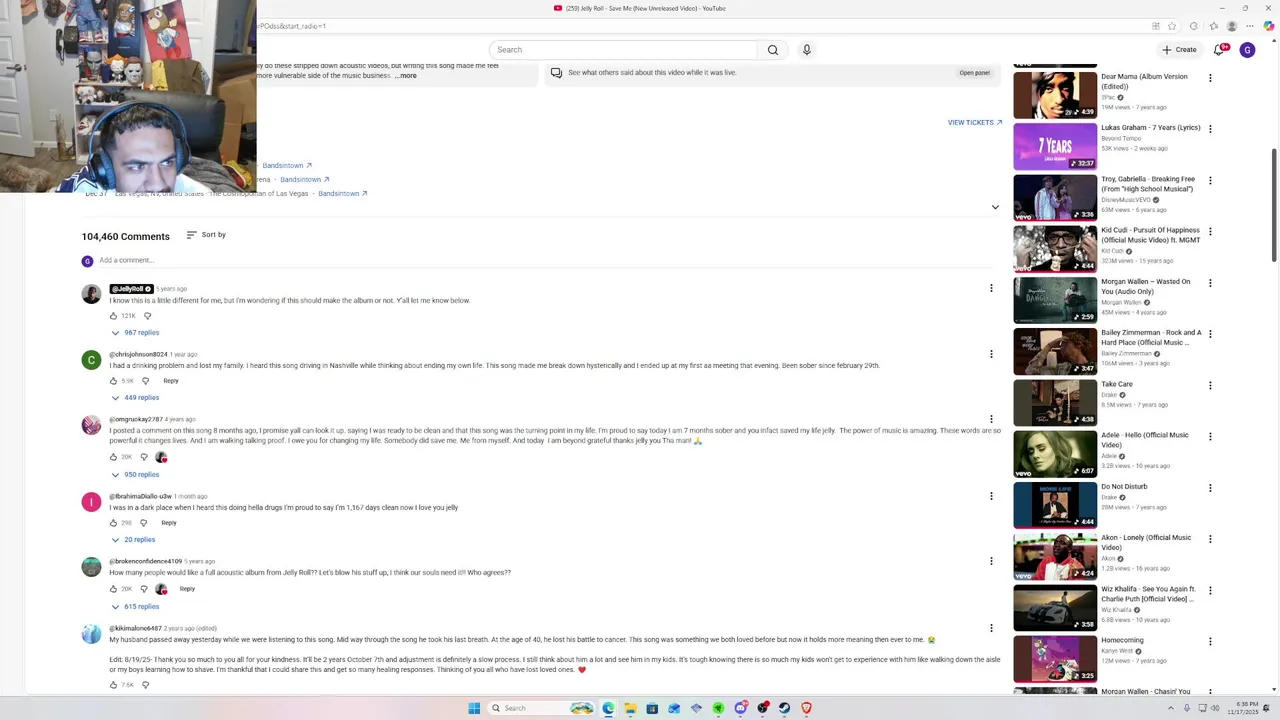Expand the 967 replies thread

click(x=135, y=332)
